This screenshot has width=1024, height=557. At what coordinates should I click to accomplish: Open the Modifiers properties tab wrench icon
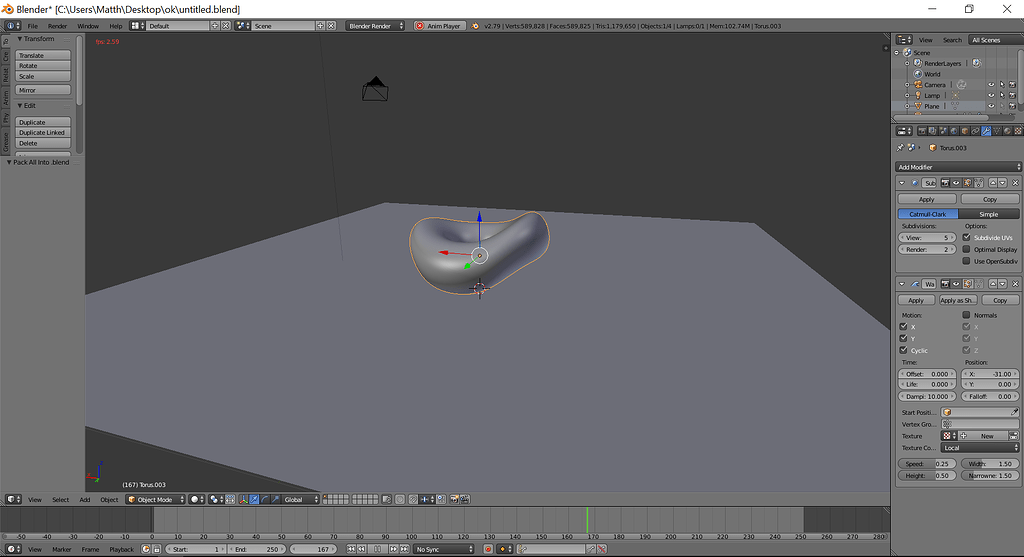(986, 131)
